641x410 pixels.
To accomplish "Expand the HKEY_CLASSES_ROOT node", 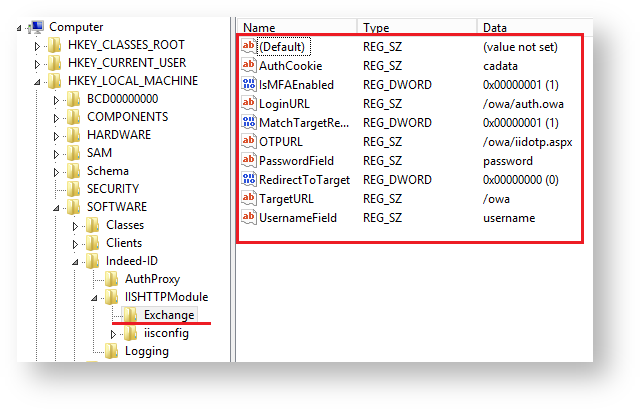I will point(38,45).
